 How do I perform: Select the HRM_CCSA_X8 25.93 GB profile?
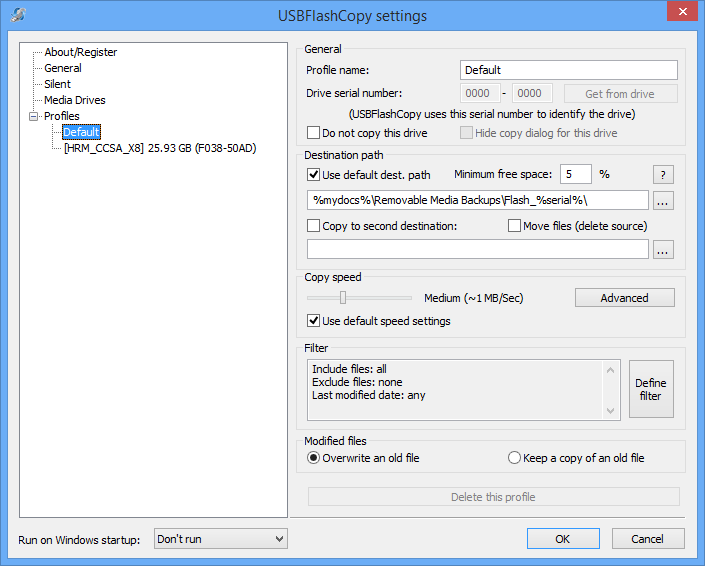pos(160,148)
